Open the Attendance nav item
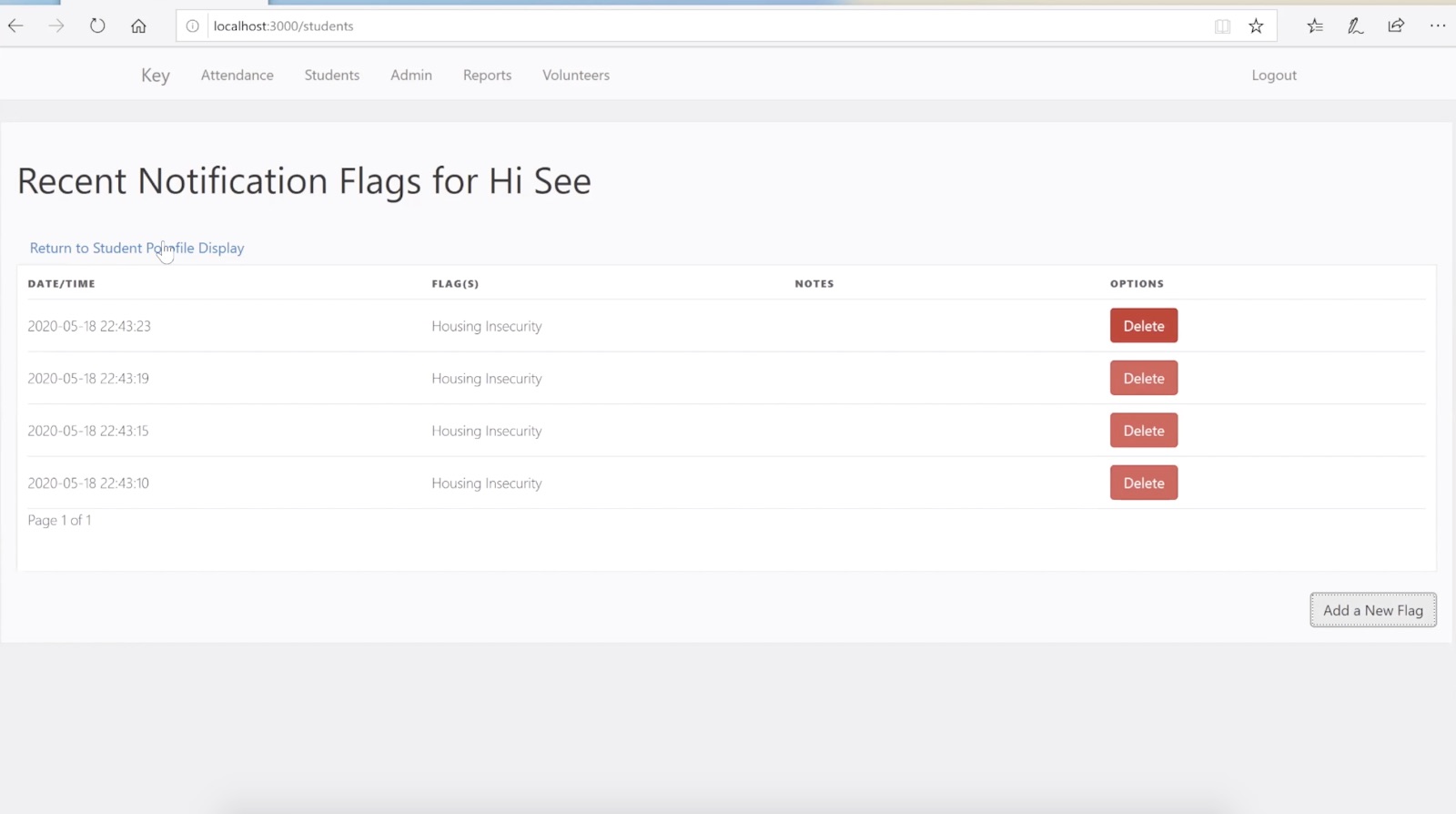 (x=237, y=75)
